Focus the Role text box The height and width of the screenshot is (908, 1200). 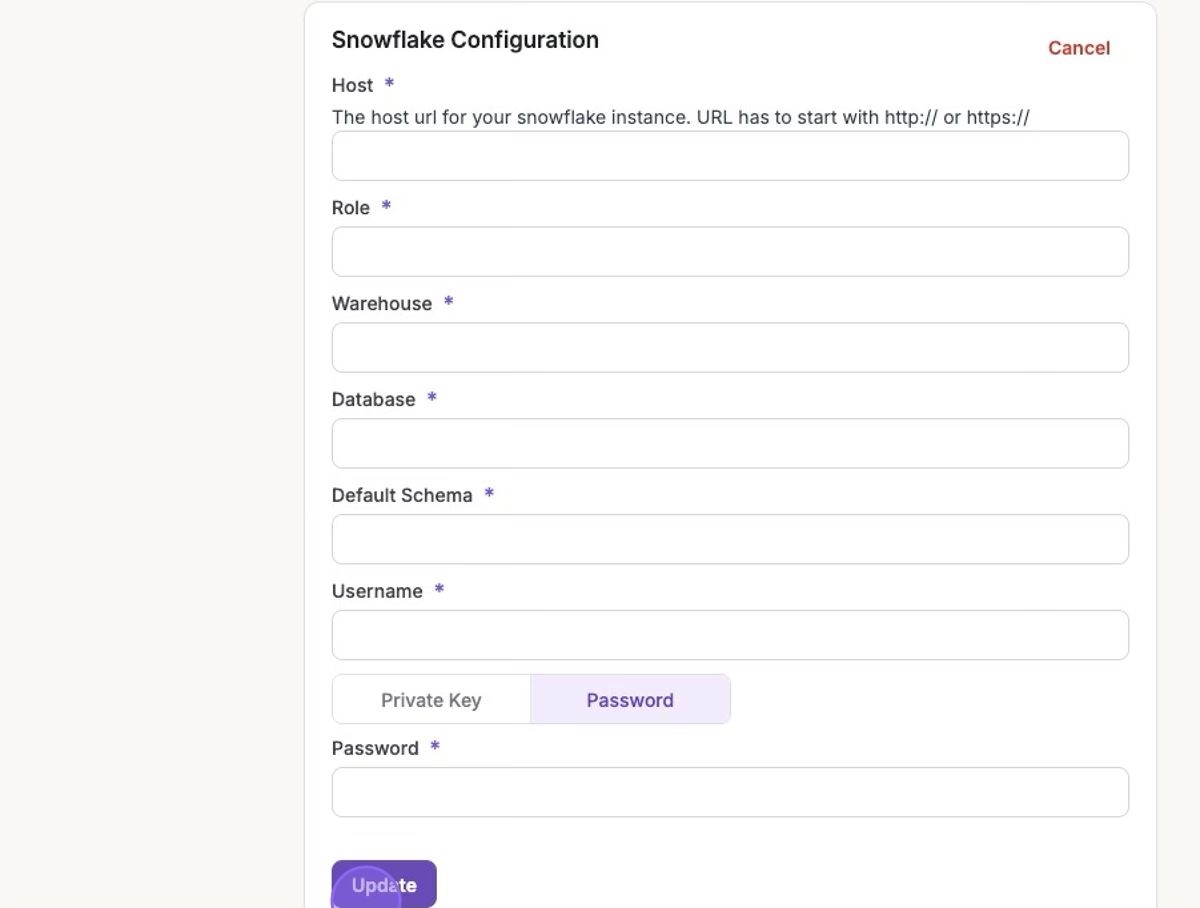[x=730, y=252]
